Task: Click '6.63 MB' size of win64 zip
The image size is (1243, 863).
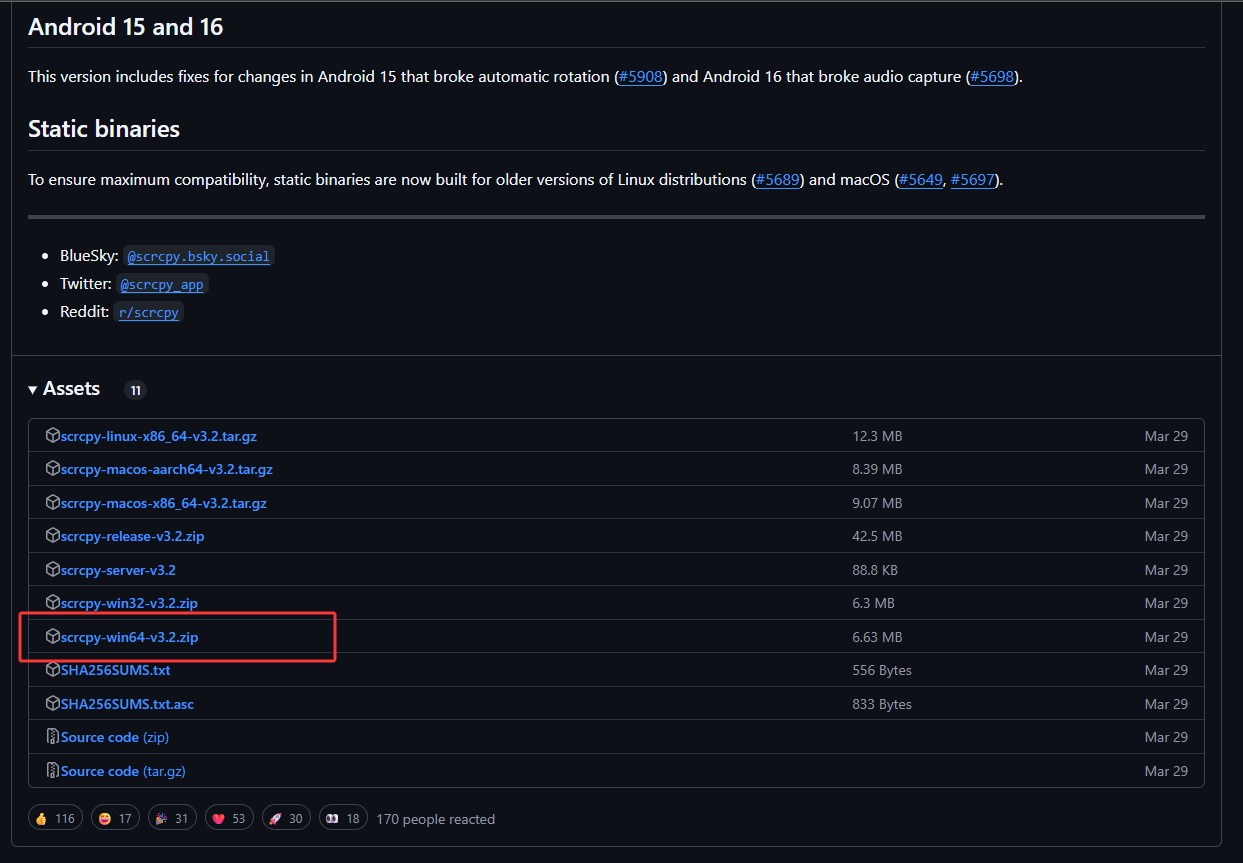Action: (x=877, y=637)
